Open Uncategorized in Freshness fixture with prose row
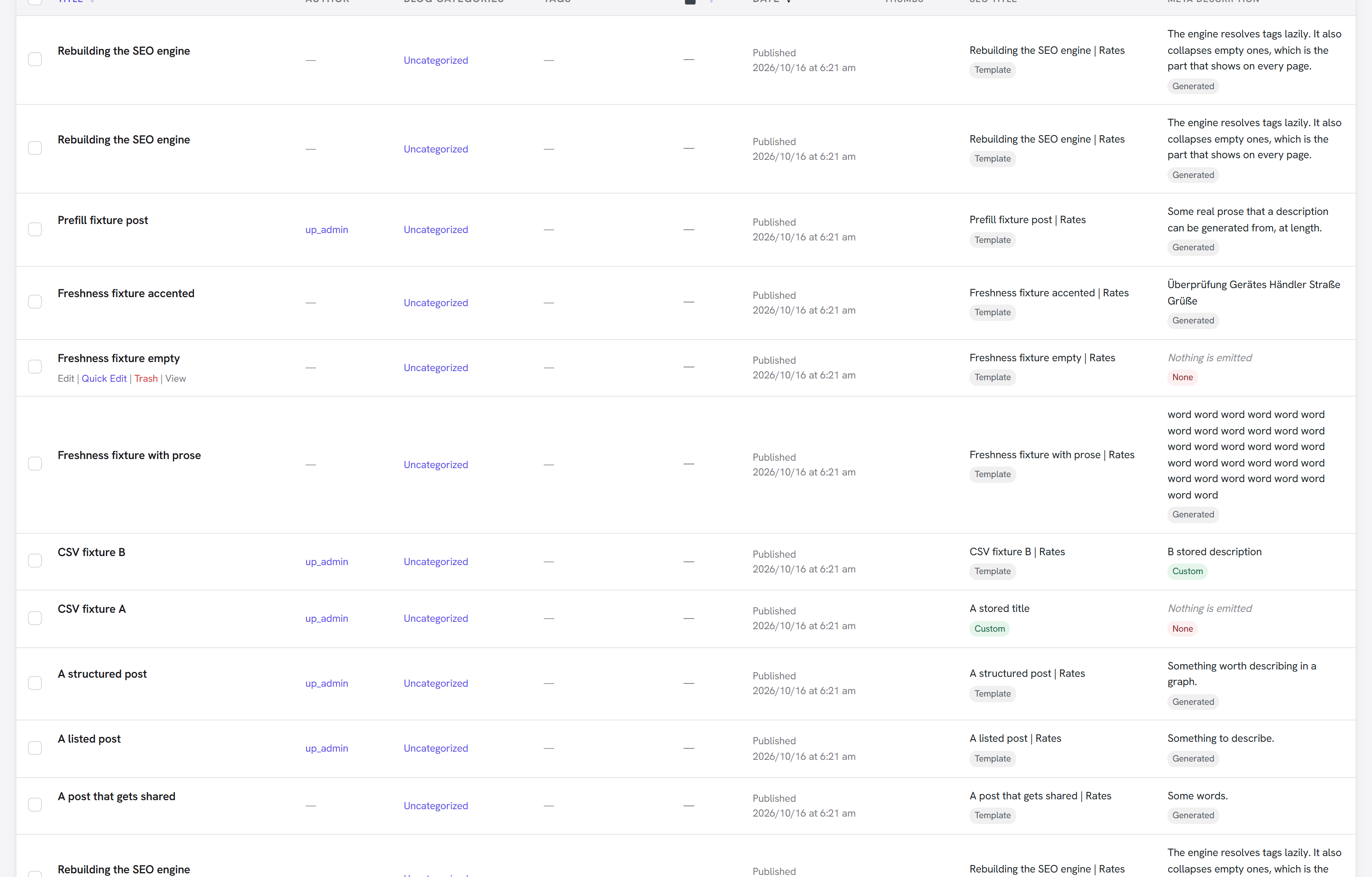 click(x=436, y=464)
